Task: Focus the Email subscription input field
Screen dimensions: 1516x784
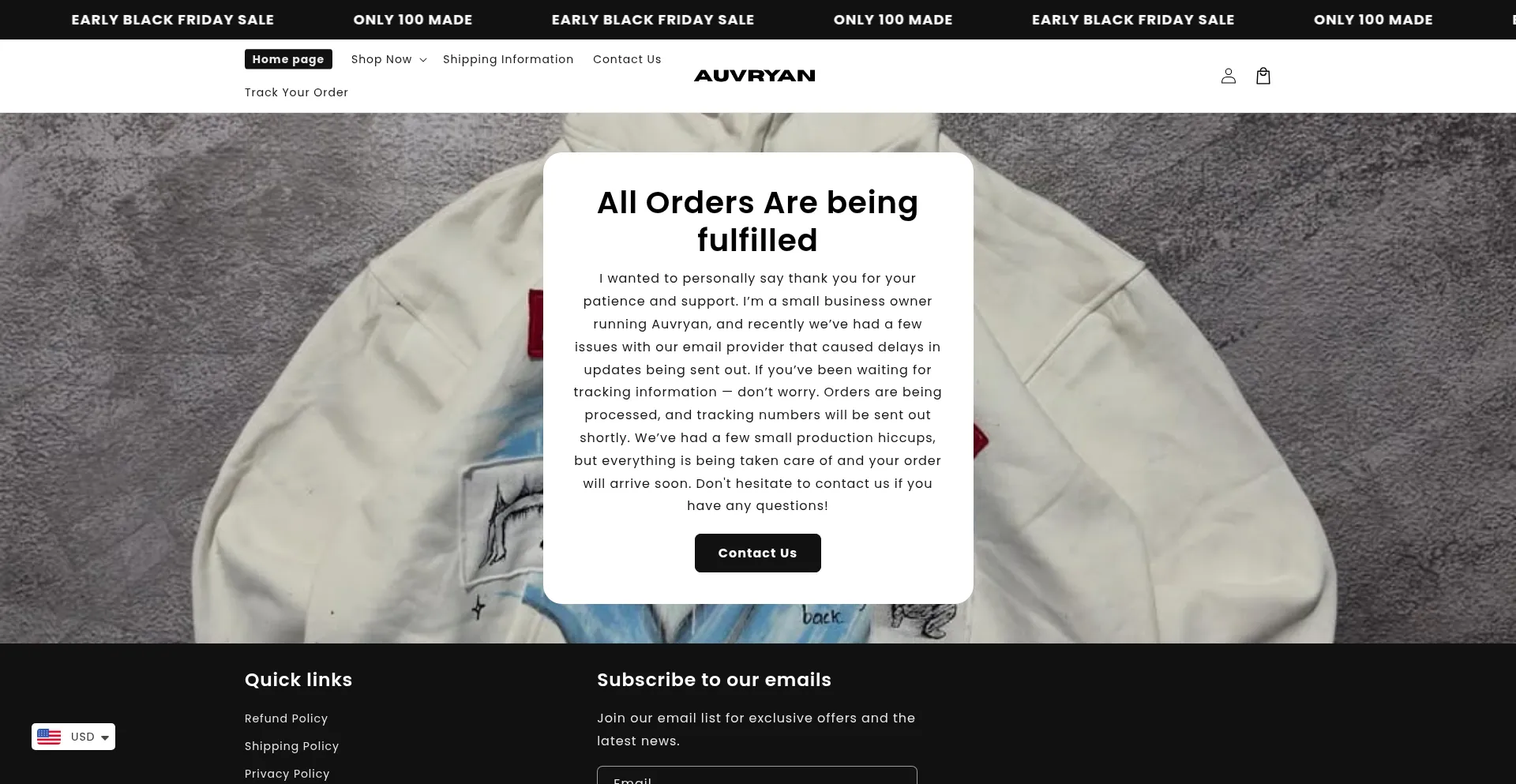Action: coord(756,775)
